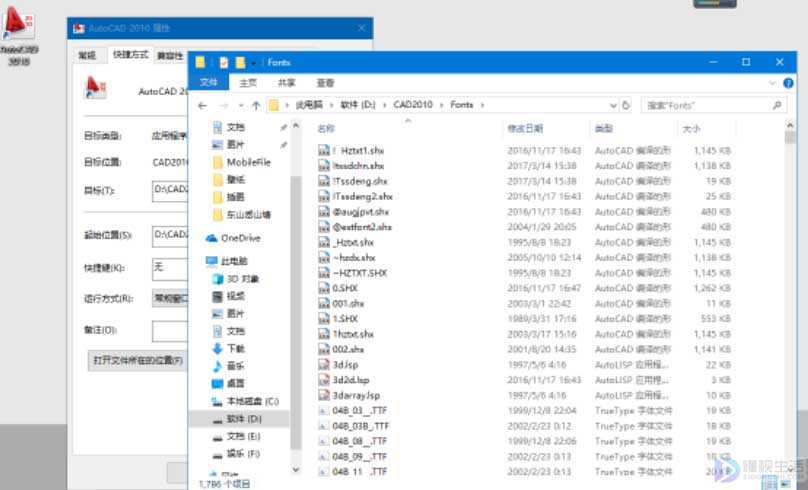
Task: Open the MobileFile folder in sidebar
Action: pos(248,162)
